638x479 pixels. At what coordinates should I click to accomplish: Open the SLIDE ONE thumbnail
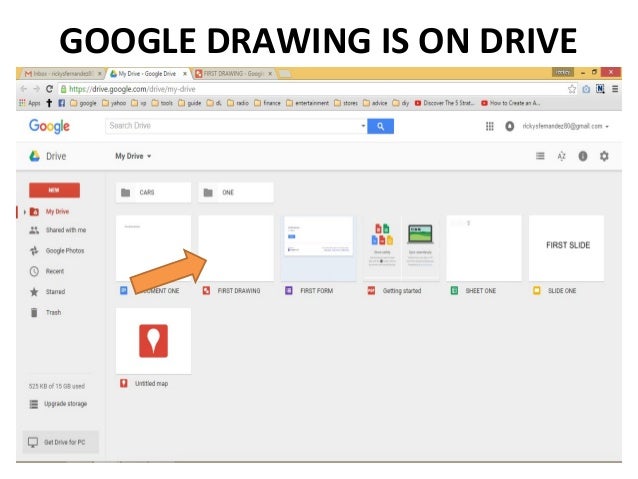coord(566,248)
